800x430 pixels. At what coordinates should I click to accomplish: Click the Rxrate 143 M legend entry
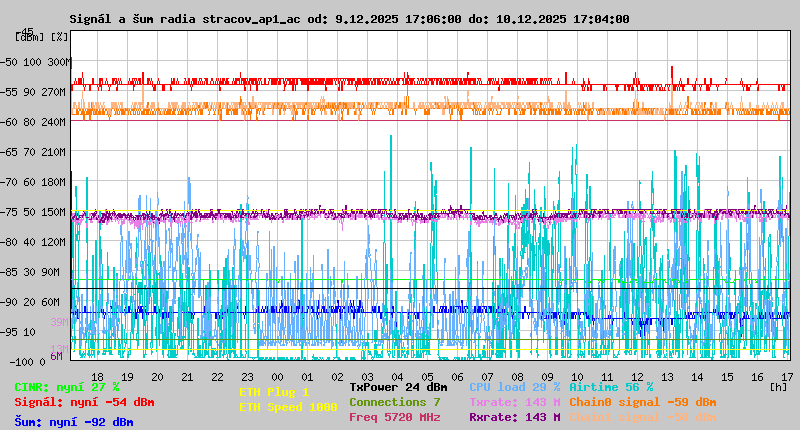point(514,417)
